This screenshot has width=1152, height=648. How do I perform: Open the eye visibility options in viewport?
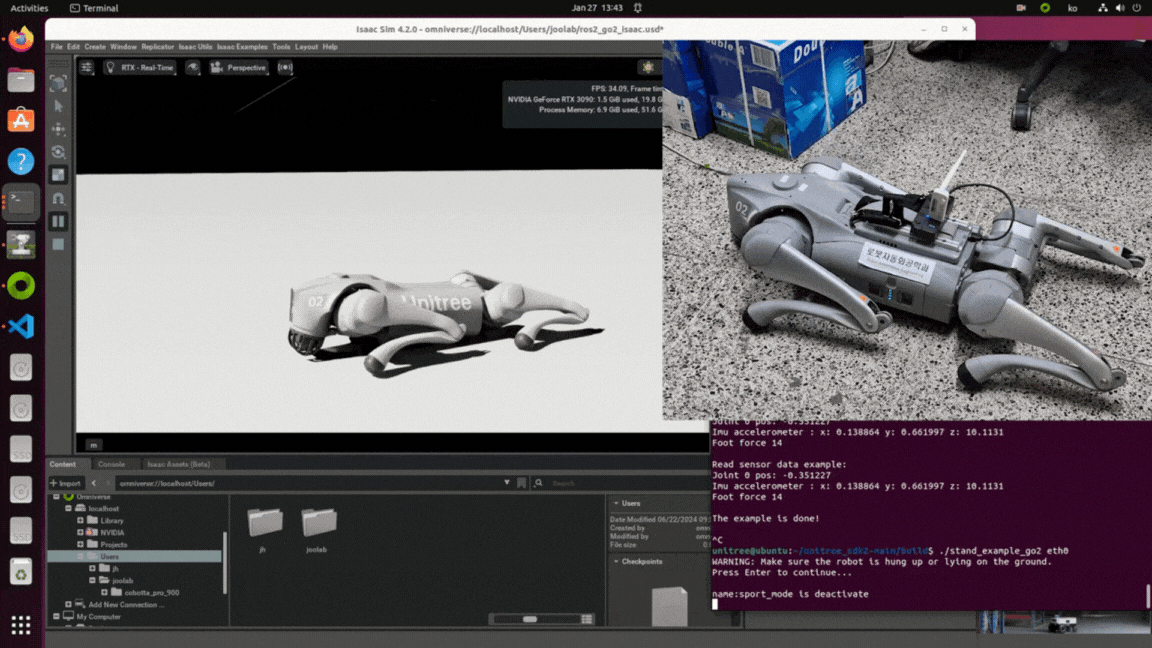pos(193,68)
